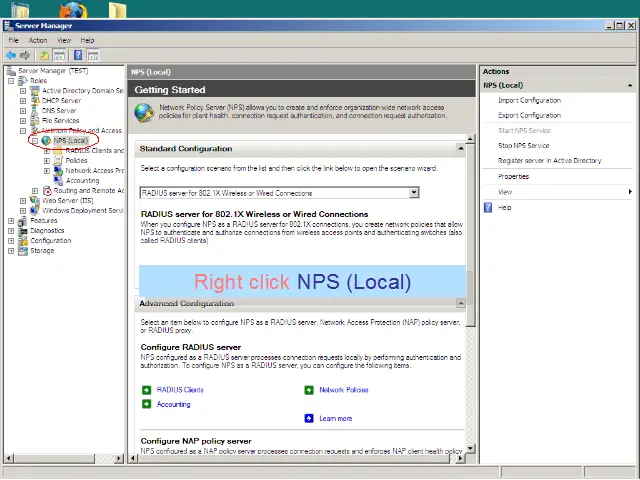This screenshot has height=480, width=640.
Task: Open the Accounting link under Configure RADIUS server
Action: pos(173,404)
